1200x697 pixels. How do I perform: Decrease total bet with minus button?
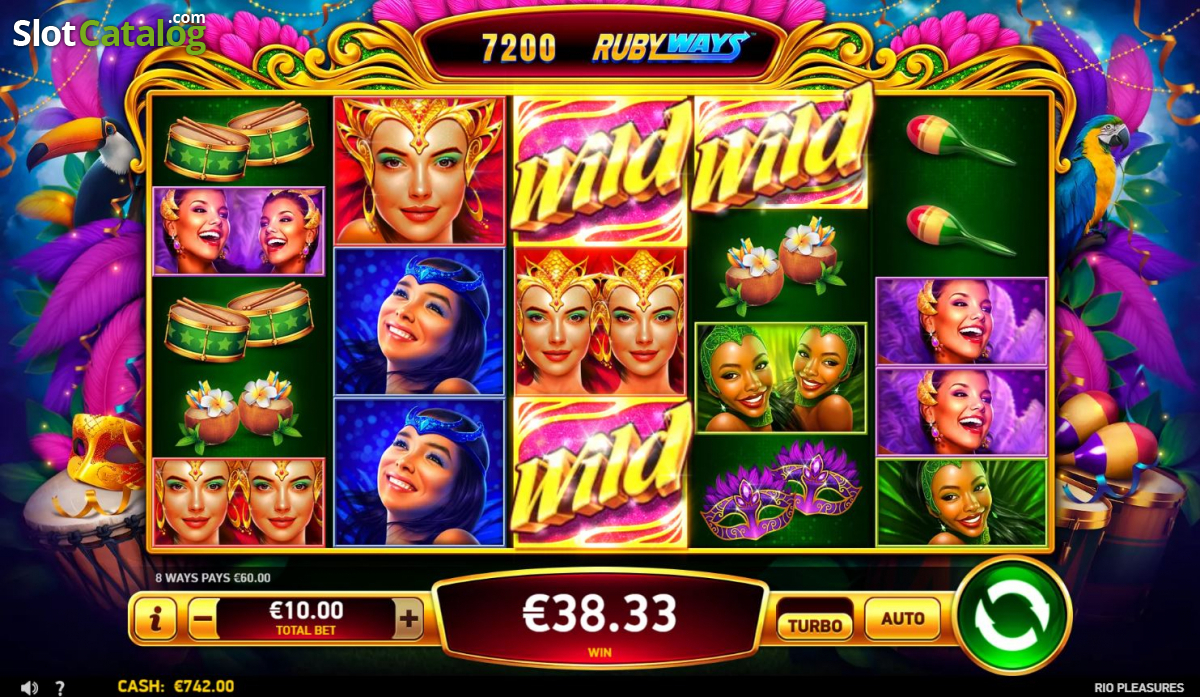[x=202, y=620]
